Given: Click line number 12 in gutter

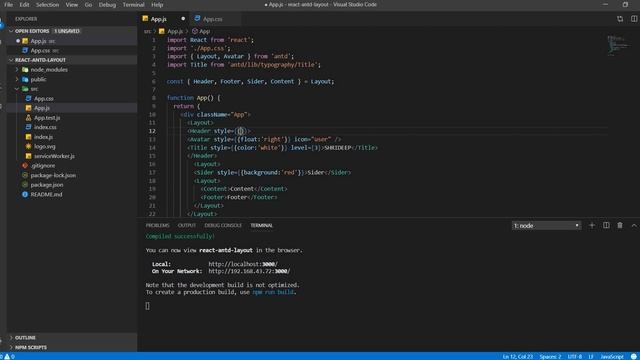Looking at the screenshot, I should [x=152, y=131].
